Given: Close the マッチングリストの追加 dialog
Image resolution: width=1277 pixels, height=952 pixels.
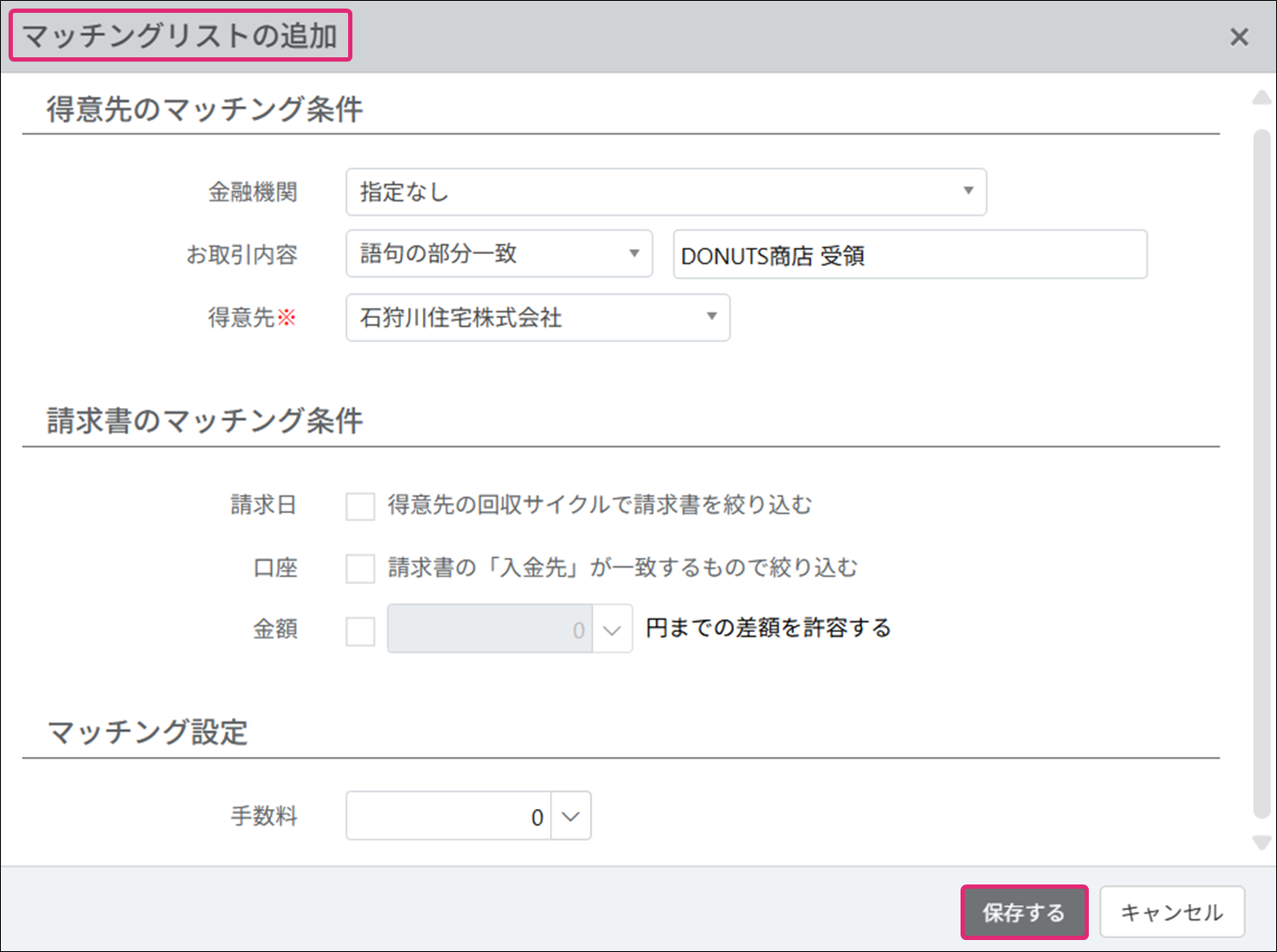Looking at the screenshot, I should pos(1239,37).
